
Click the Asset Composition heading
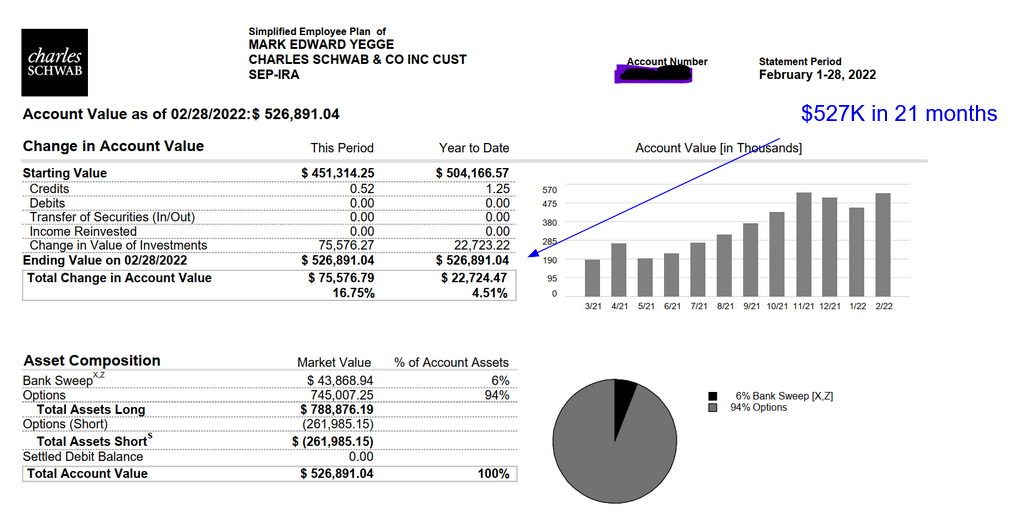[92, 361]
